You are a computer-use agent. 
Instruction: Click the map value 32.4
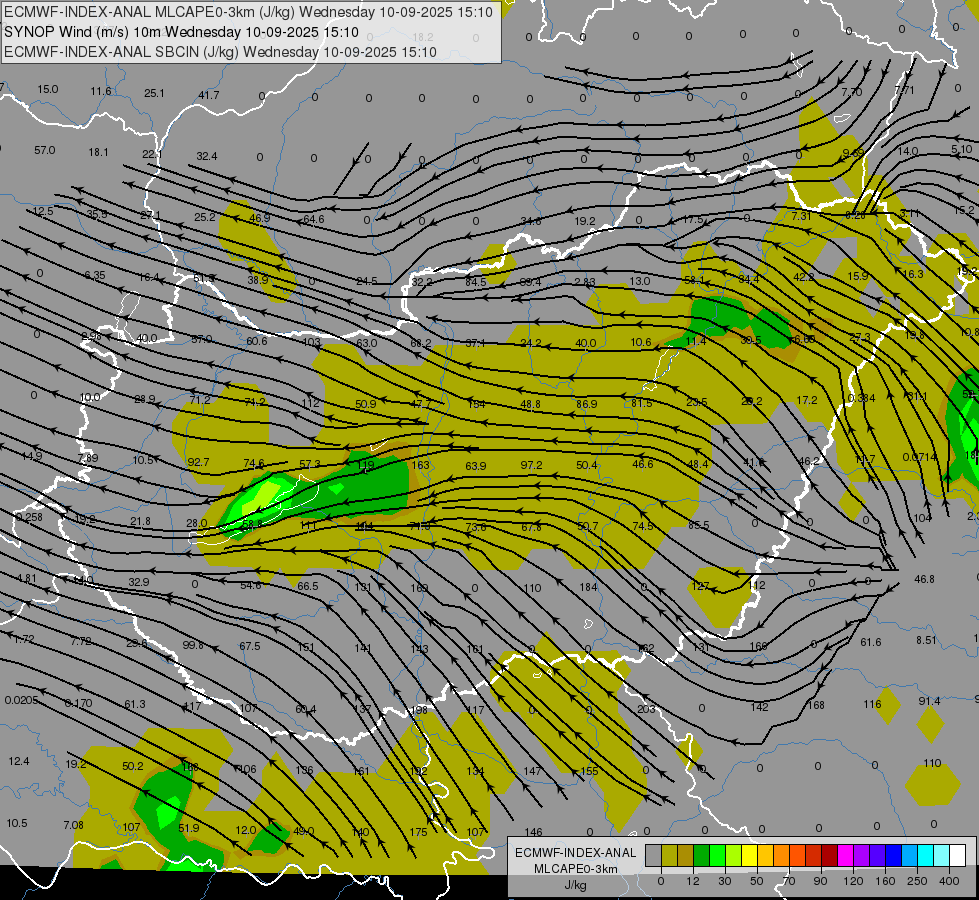[x=207, y=156]
